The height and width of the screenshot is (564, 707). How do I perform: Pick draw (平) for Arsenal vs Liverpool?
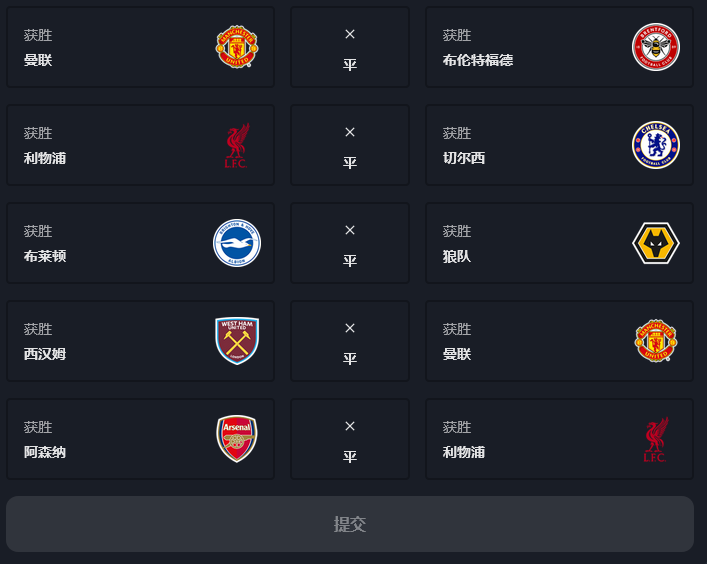(x=350, y=440)
